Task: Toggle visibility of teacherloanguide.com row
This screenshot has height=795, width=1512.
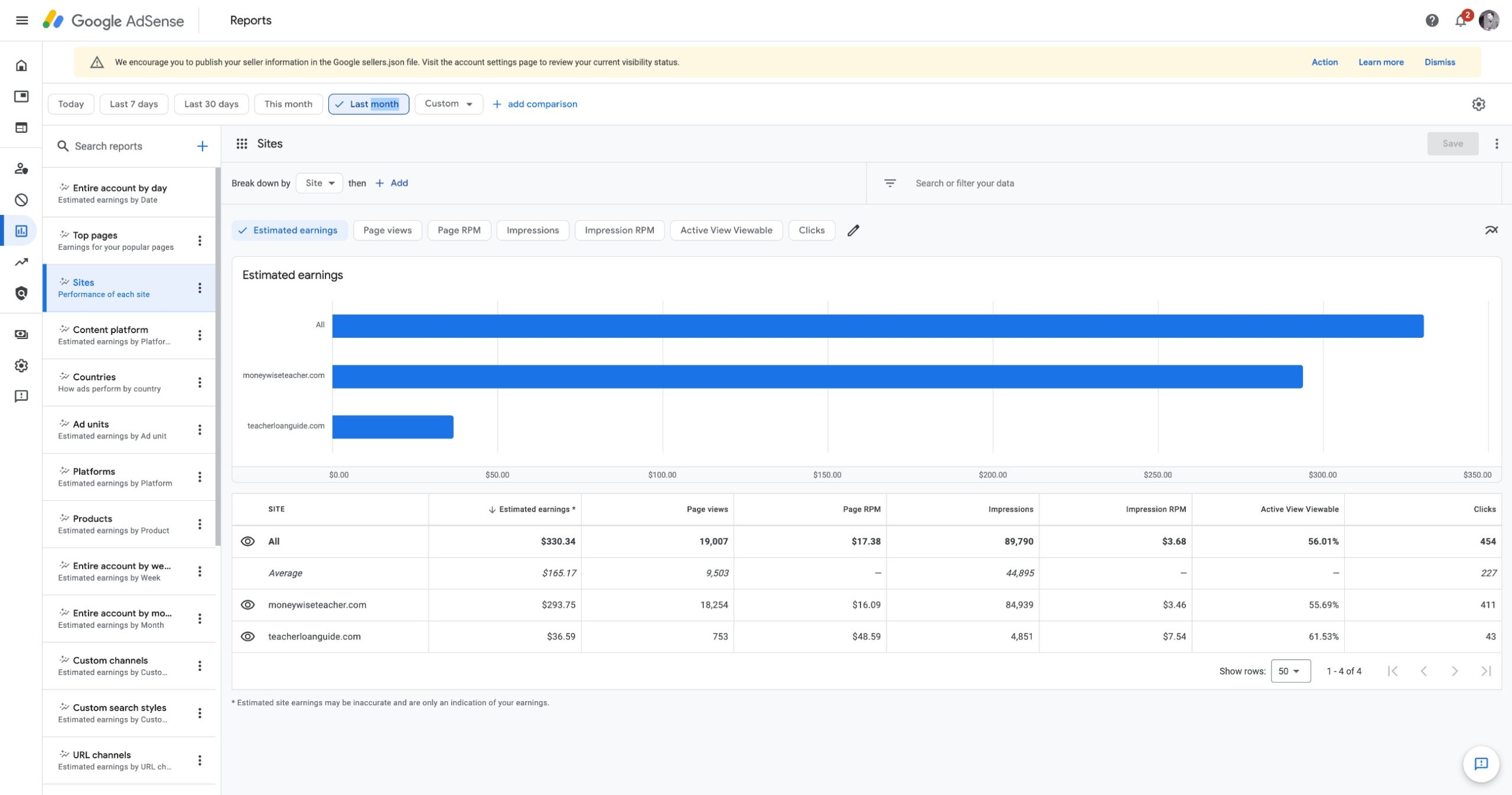Action: coord(247,636)
